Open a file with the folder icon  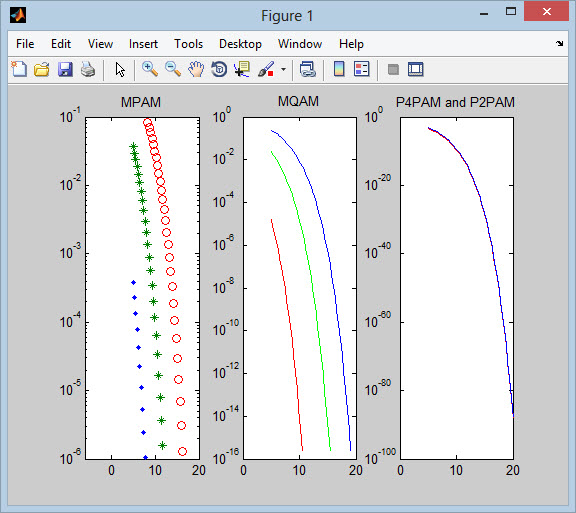pyautogui.click(x=42, y=69)
